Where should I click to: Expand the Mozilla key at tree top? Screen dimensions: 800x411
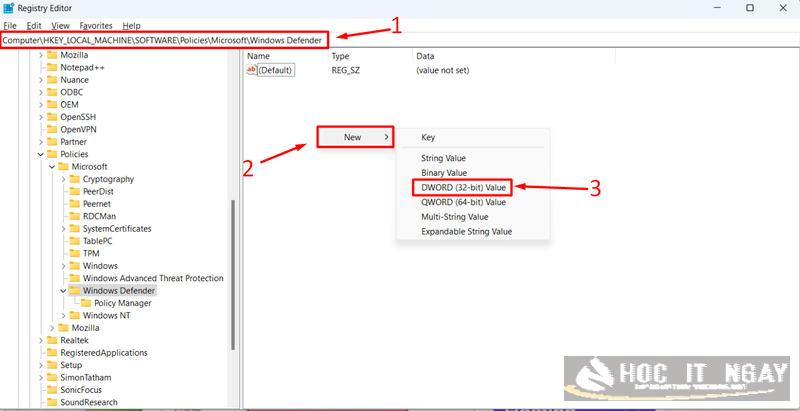(41, 55)
